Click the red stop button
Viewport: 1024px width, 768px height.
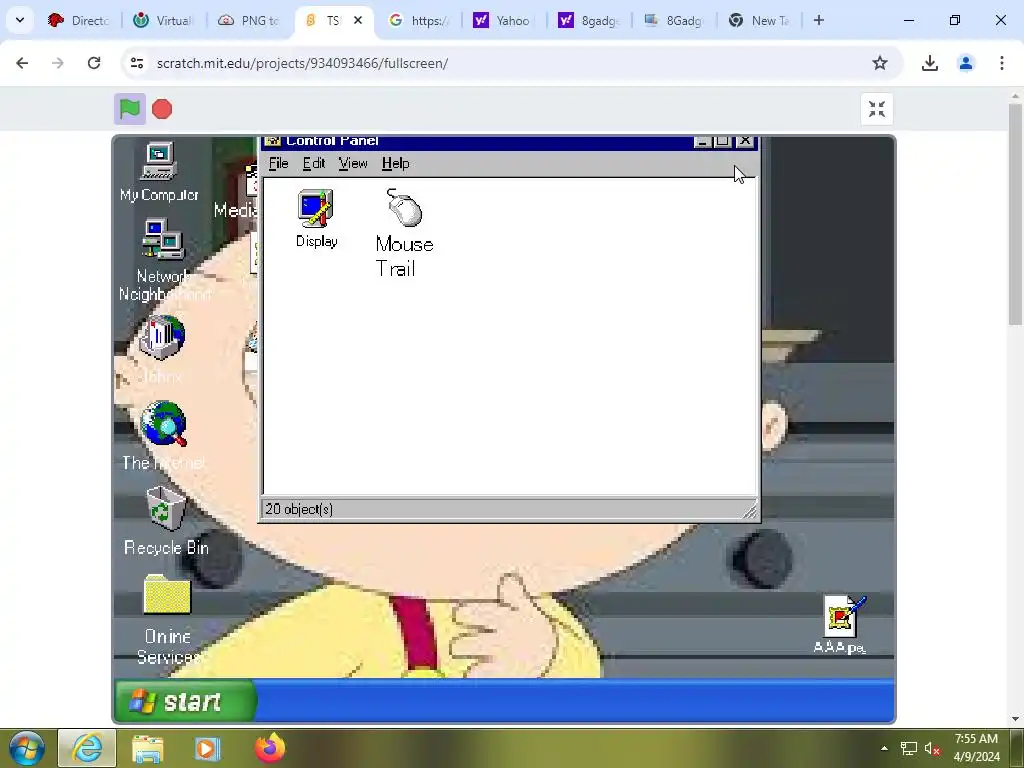click(162, 109)
